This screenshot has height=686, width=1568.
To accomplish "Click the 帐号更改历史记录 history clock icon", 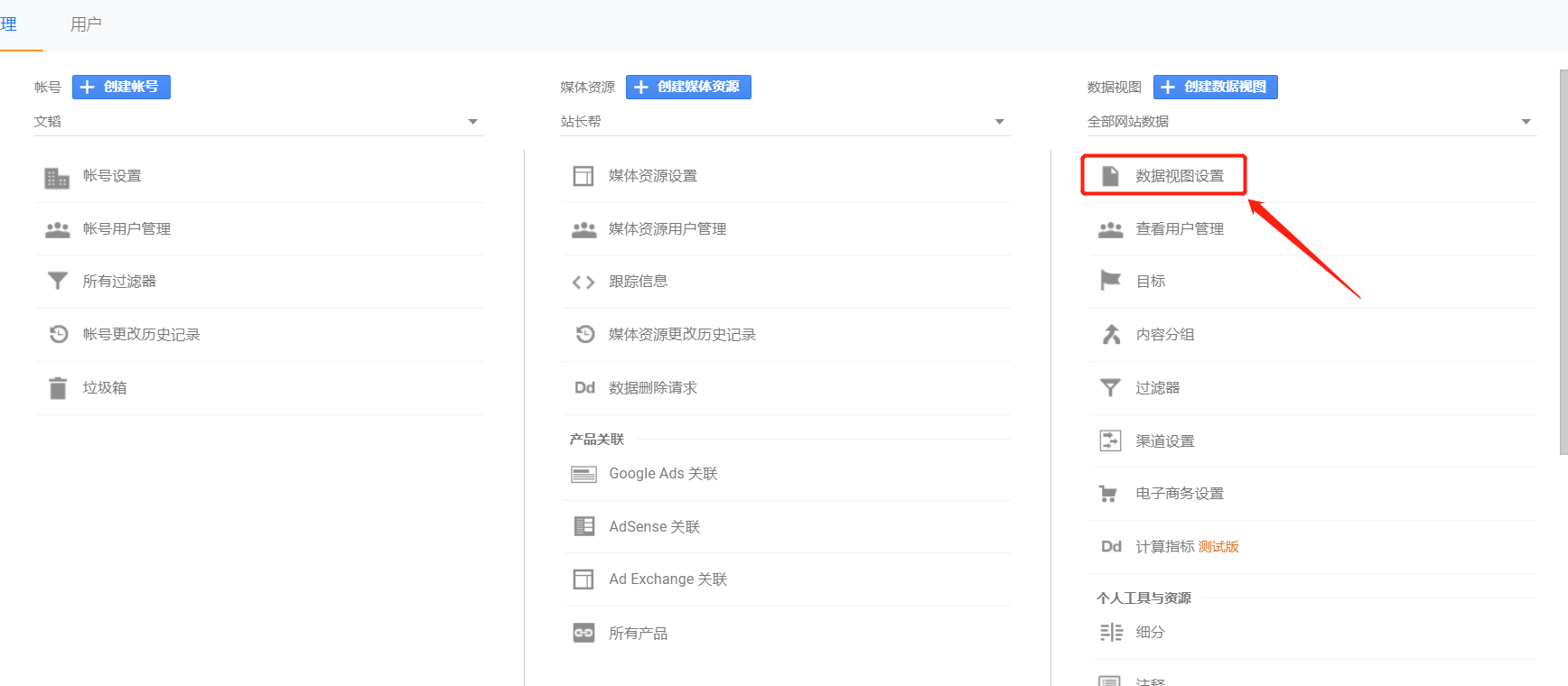I will 59,335.
